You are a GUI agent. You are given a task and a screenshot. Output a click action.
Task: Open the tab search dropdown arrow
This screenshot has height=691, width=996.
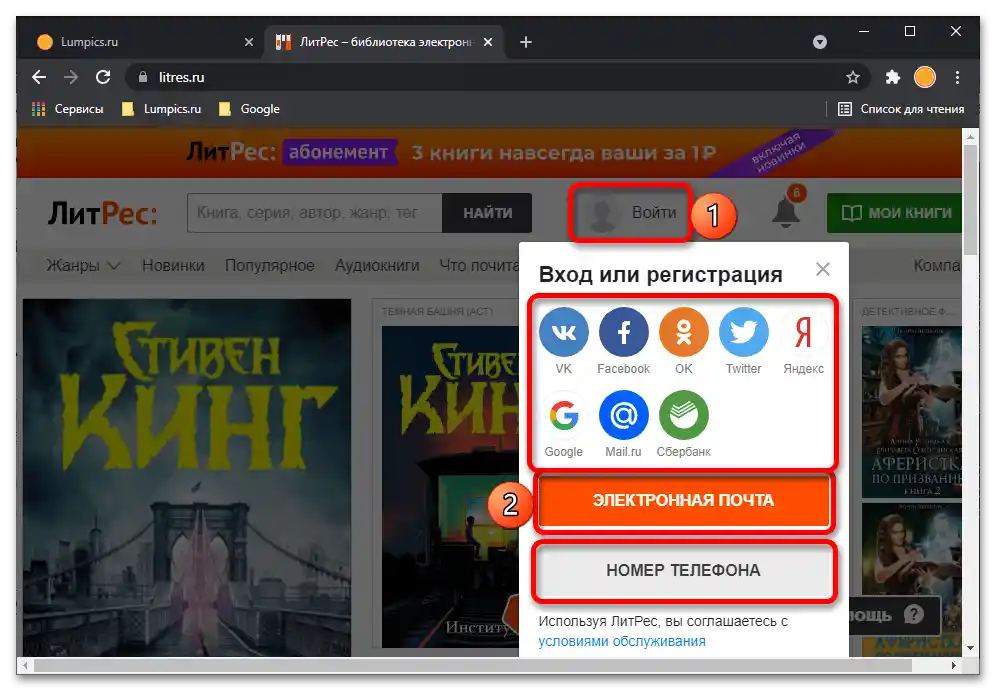(819, 42)
